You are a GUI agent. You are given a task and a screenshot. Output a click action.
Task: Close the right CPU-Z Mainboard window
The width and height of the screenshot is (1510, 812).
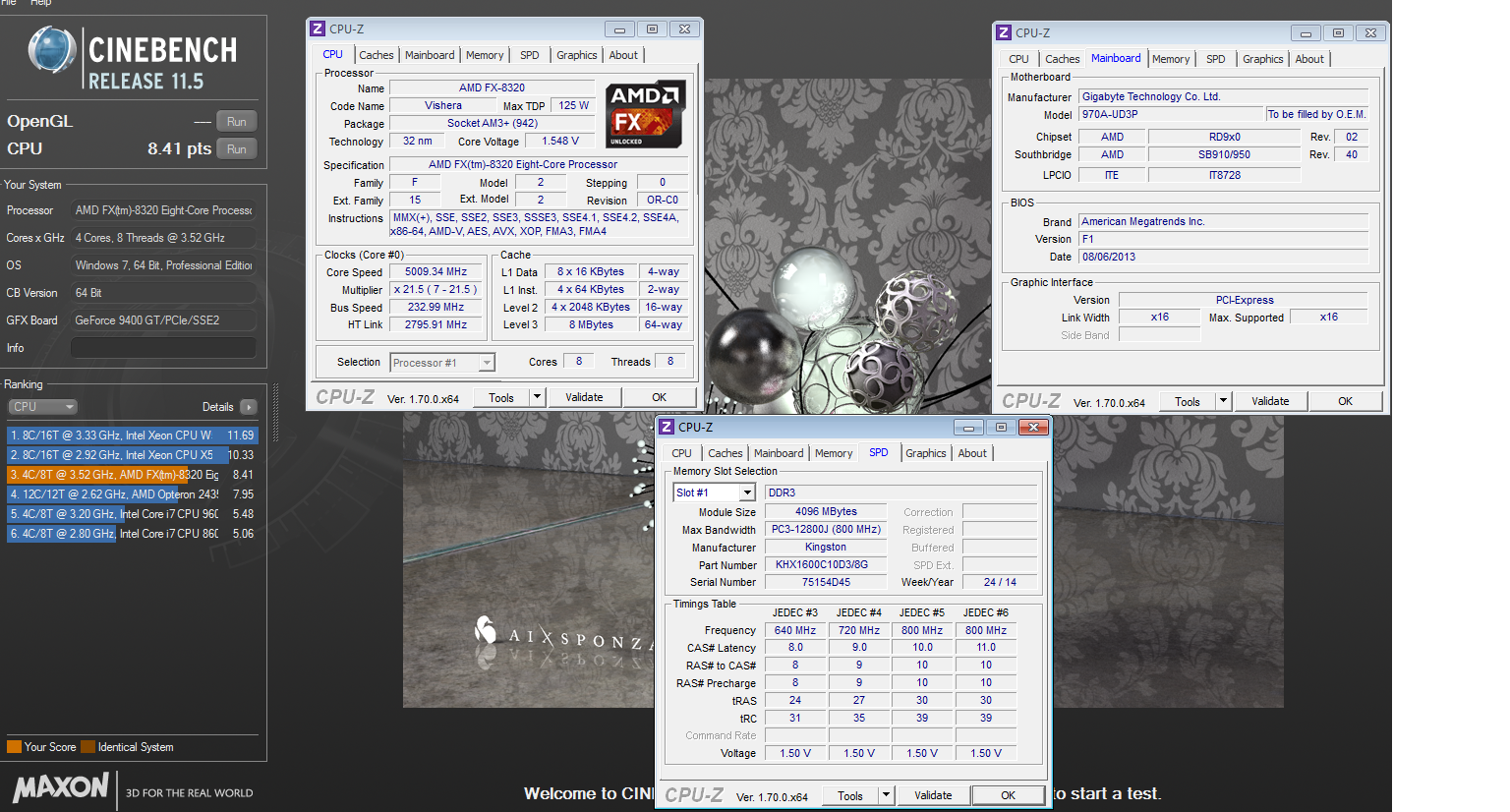[x=1370, y=33]
